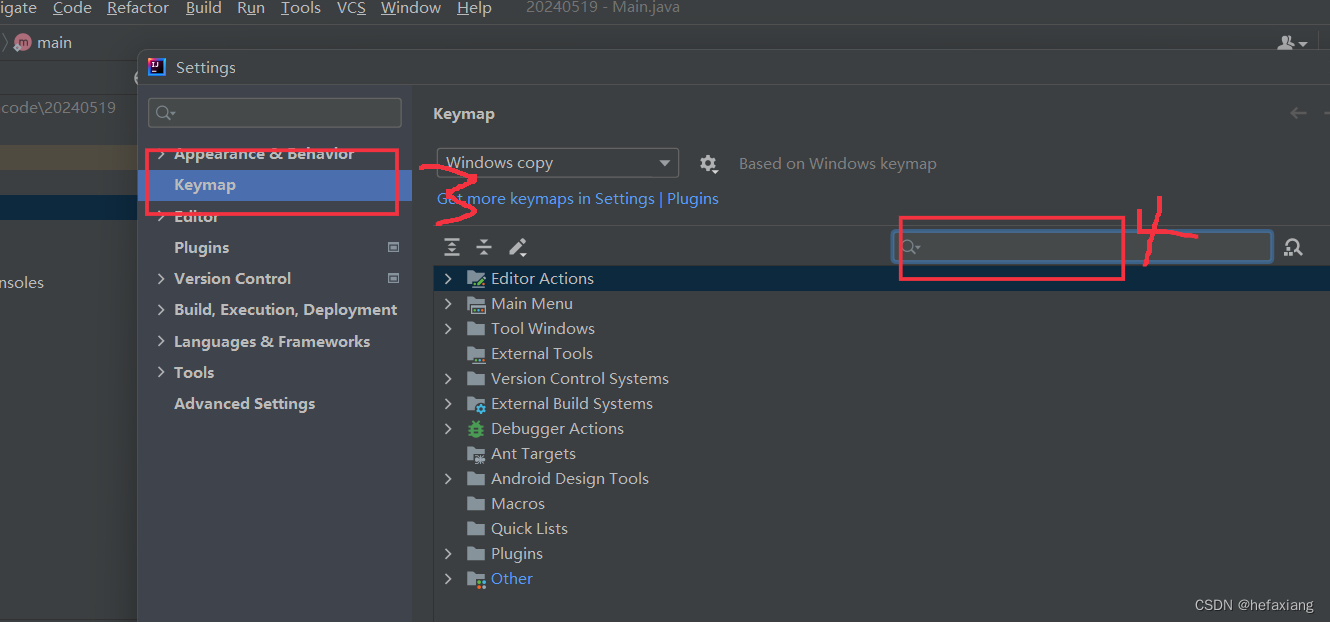Viewport: 1330px width, 623px height.
Task: Click the Tool Windows folder icon
Action: point(476,329)
